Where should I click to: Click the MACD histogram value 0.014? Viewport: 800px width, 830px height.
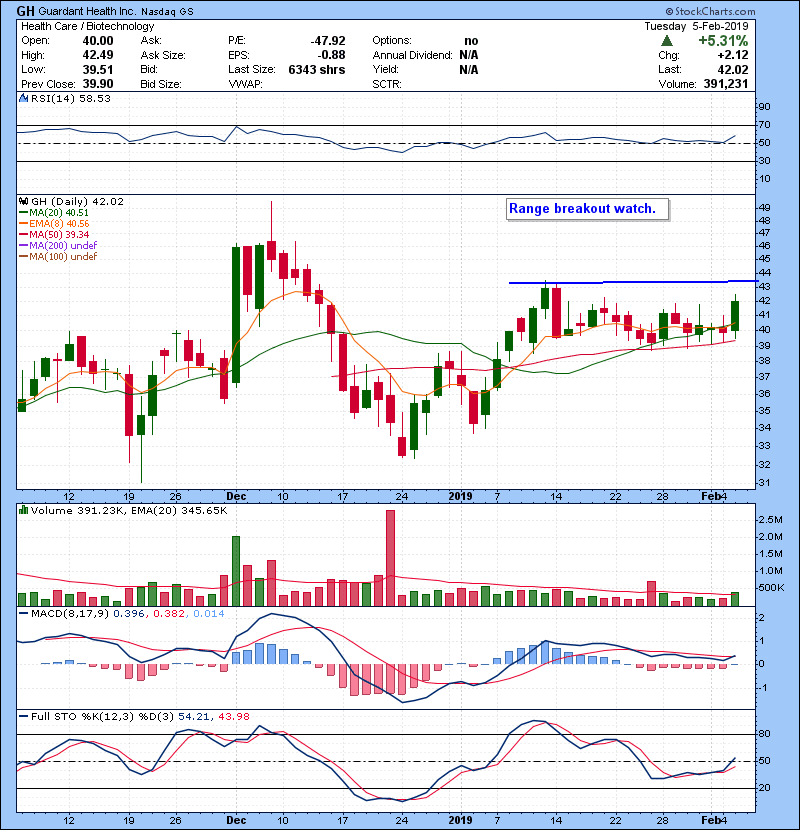pyautogui.click(x=209, y=614)
